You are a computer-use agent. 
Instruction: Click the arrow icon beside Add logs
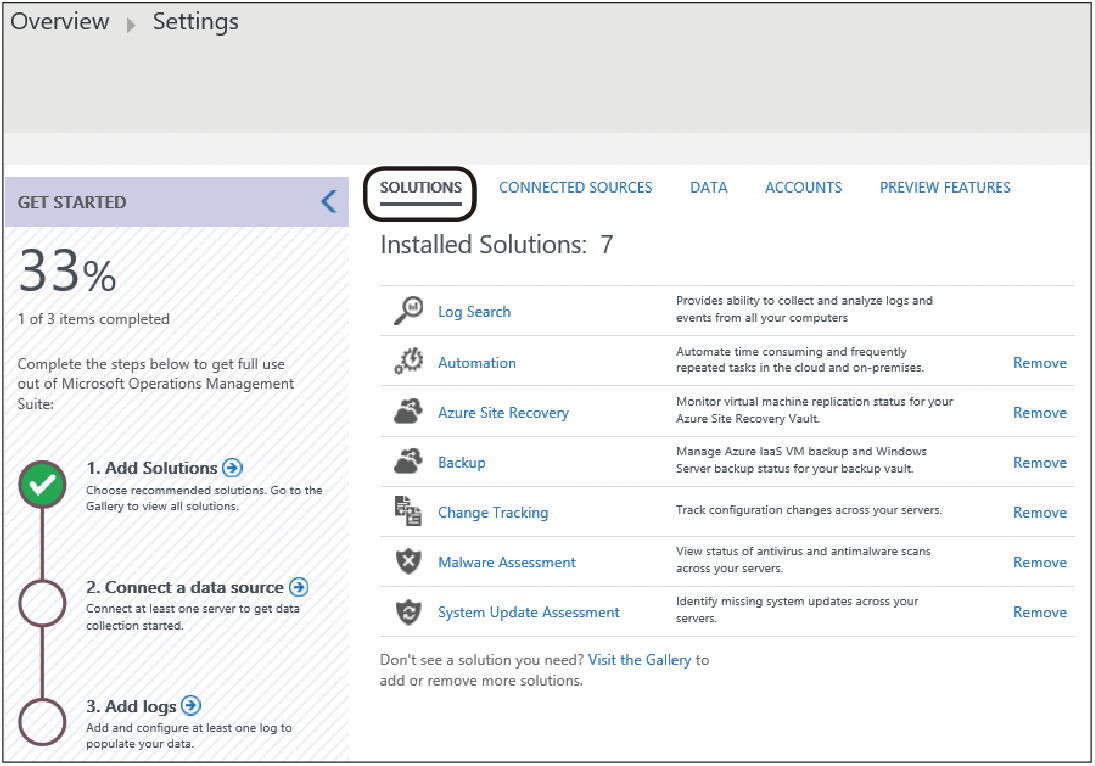[x=191, y=706]
